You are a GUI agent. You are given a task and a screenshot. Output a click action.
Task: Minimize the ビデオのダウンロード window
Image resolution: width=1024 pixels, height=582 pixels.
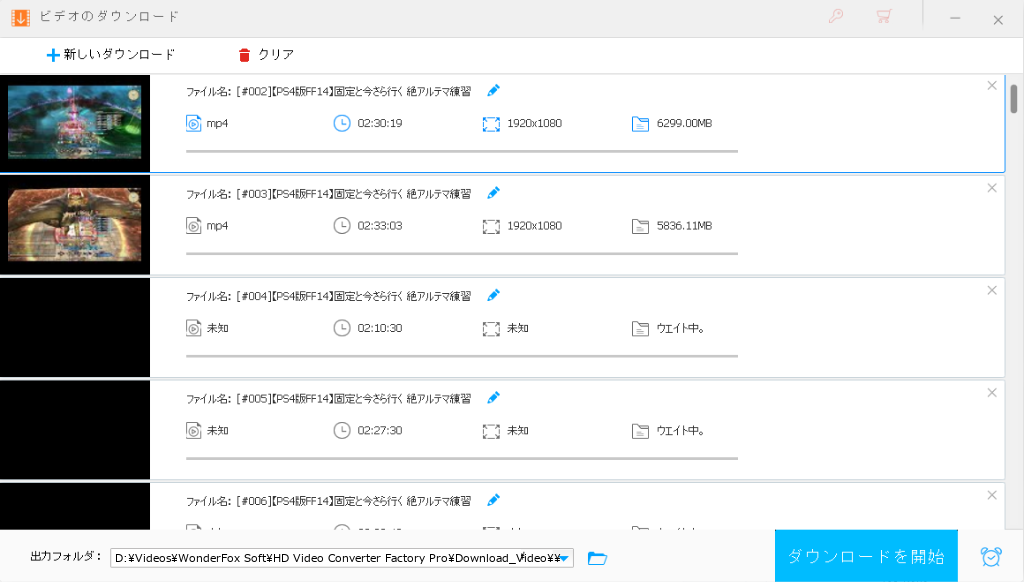coord(955,18)
